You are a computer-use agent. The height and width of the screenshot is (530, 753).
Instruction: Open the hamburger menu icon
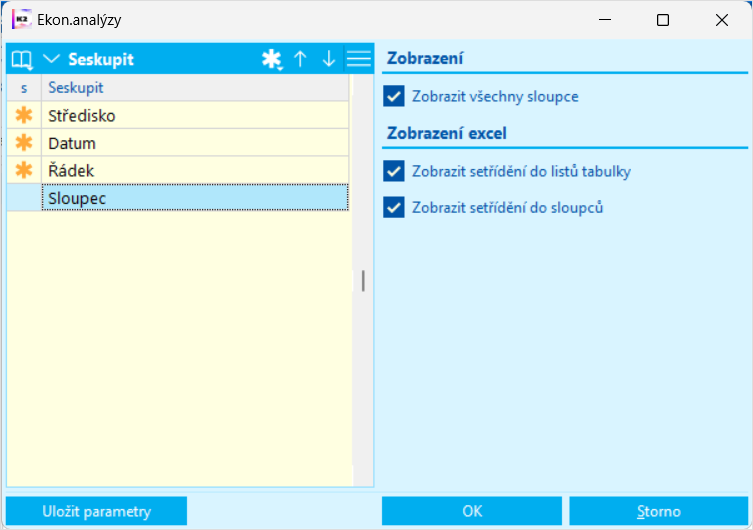[x=358, y=59]
